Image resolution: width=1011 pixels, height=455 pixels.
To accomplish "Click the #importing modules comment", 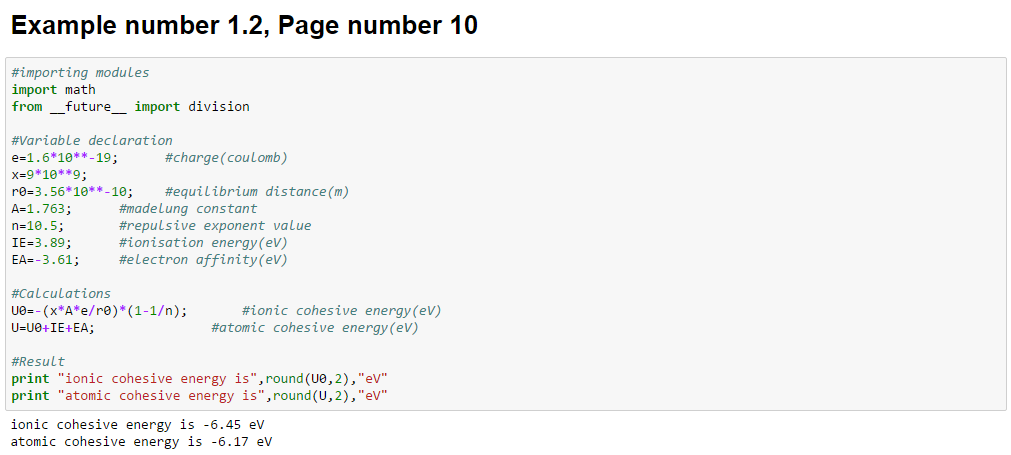I will [x=81, y=73].
